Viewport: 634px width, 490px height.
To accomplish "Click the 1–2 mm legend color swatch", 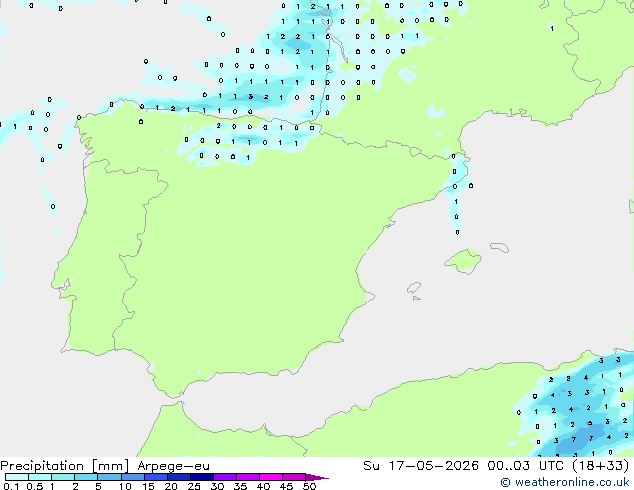I will pos(63,477).
